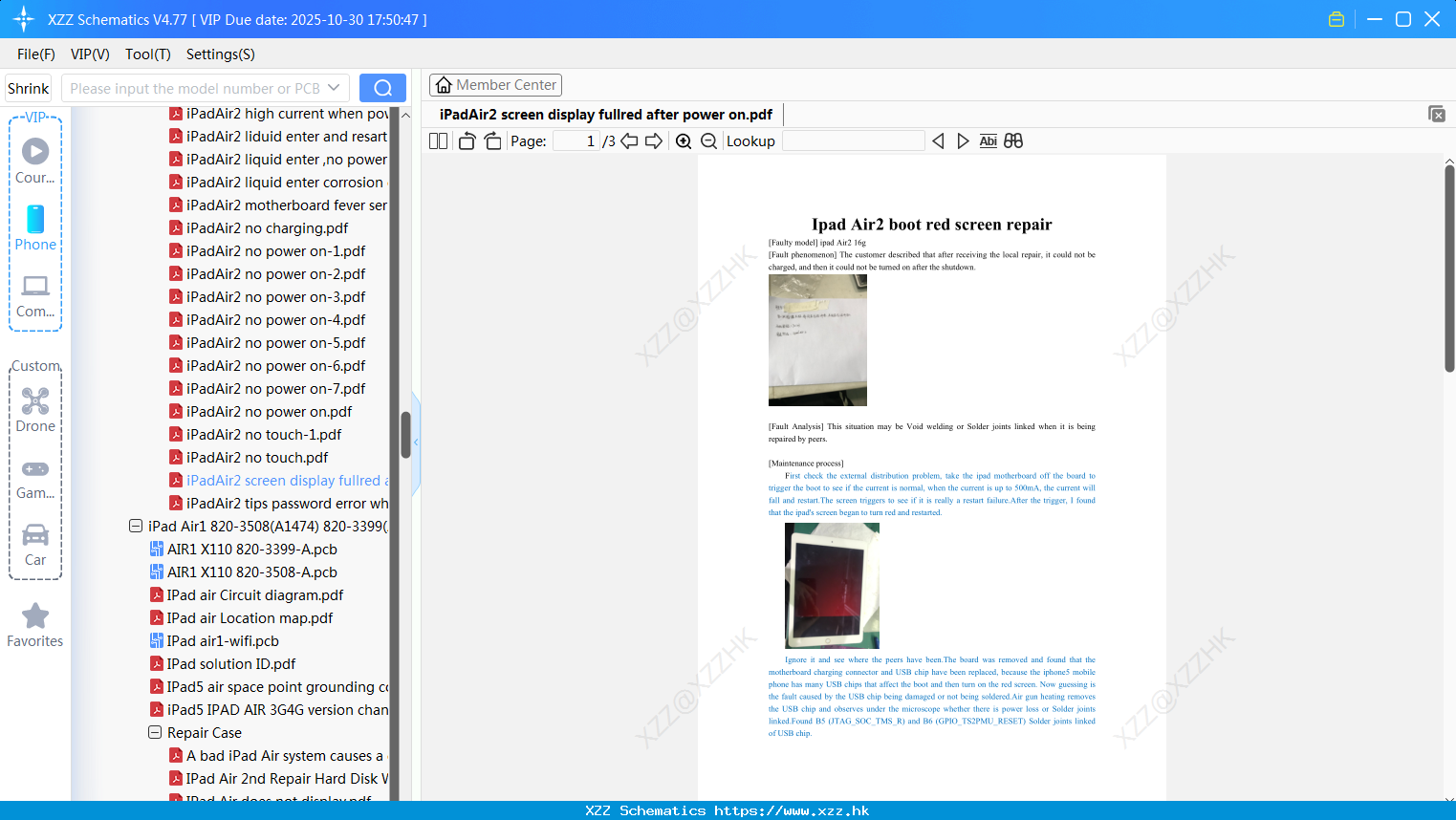Open A bad iPad Air system causes file
Viewport: 1456px width, 820px height.
285,755
